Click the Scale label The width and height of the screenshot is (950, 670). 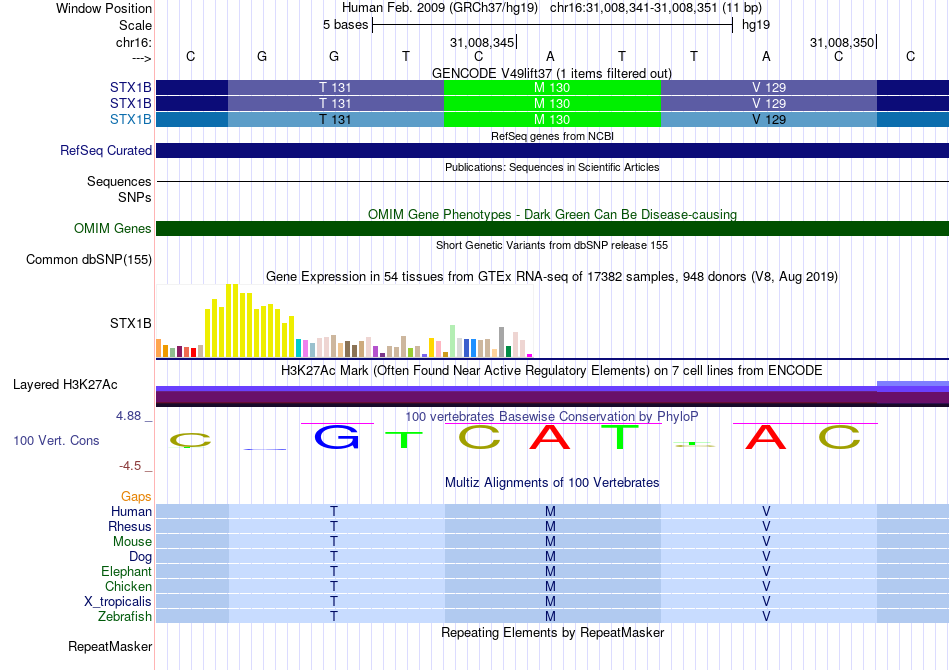[x=135, y=25]
